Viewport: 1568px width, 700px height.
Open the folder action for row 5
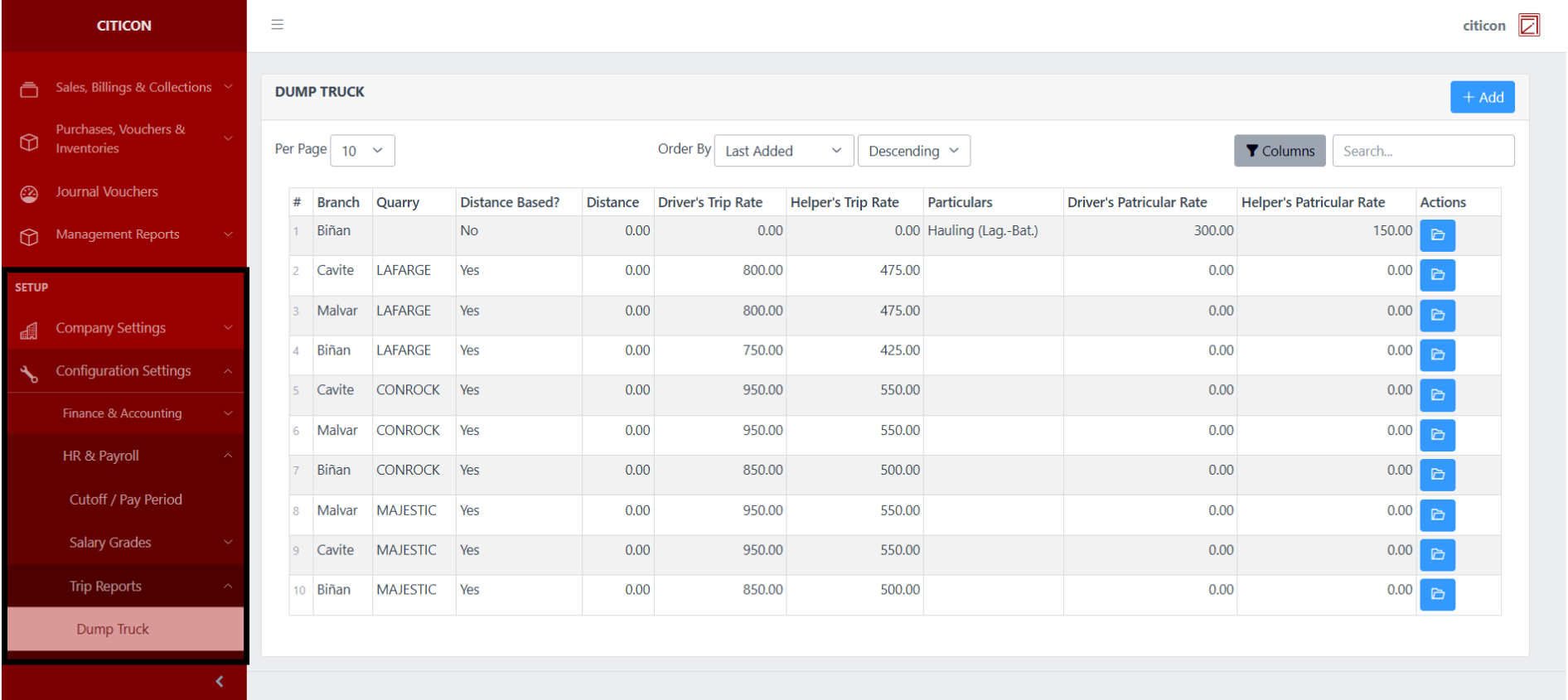coord(1437,395)
